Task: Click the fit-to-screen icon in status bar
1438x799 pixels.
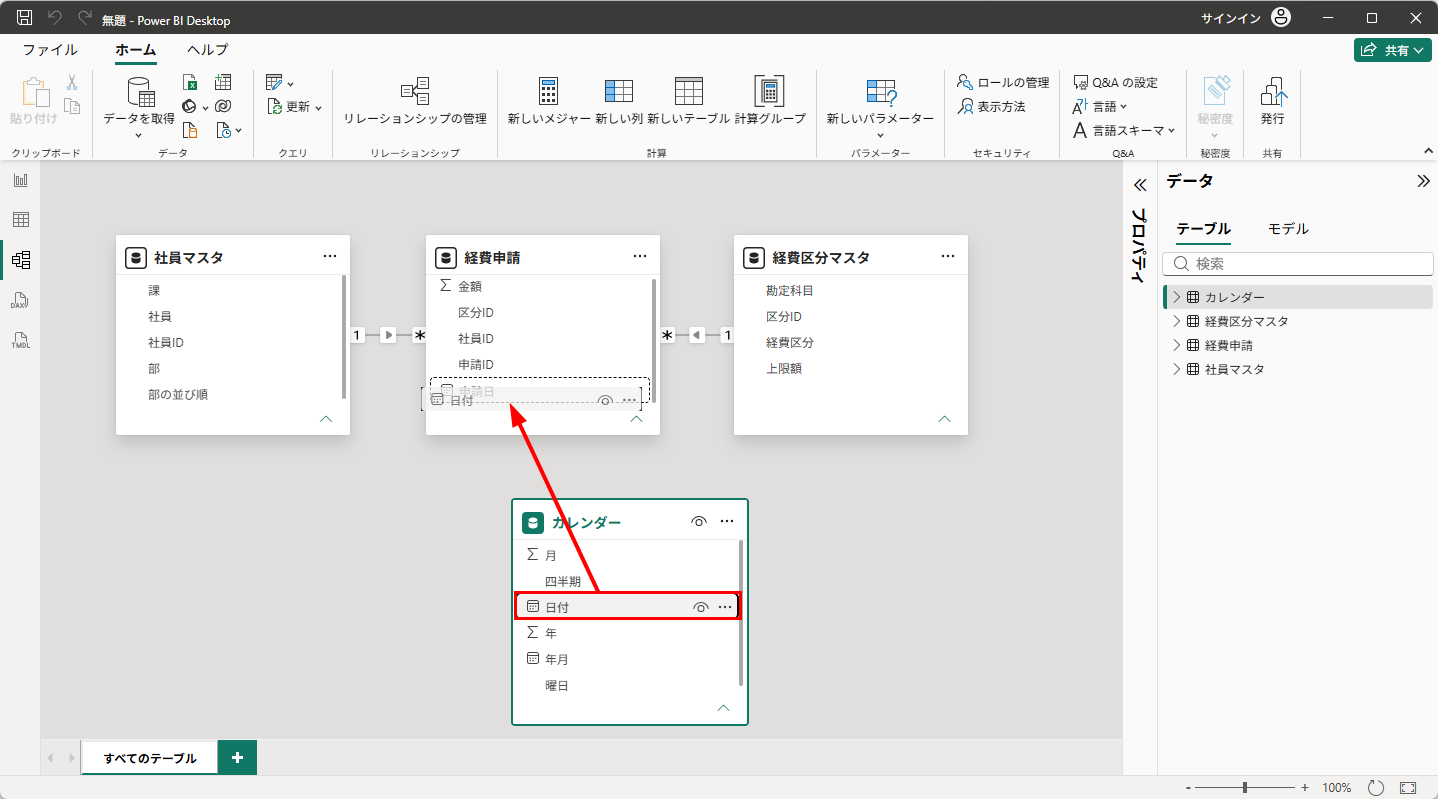Action: [x=1408, y=788]
